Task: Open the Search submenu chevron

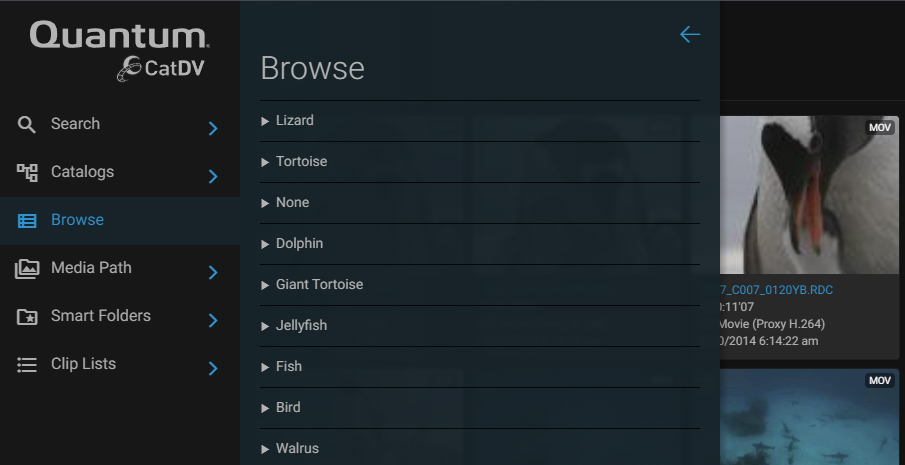Action: click(x=213, y=128)
